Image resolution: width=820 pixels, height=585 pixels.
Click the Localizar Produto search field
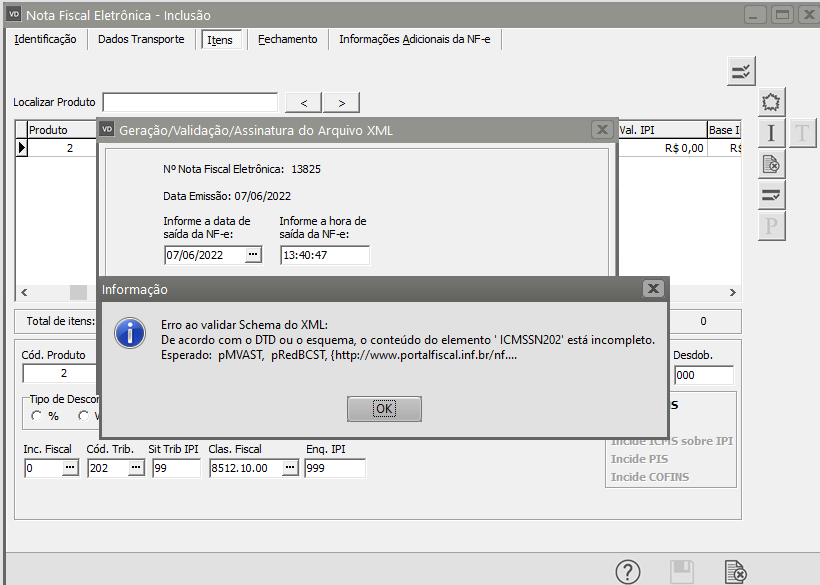point(190,102)
